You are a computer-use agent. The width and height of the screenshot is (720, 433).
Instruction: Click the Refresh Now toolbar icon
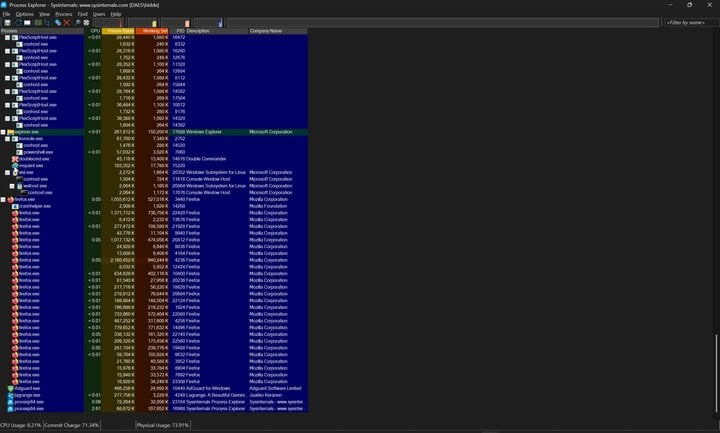(x=18, y=22)
